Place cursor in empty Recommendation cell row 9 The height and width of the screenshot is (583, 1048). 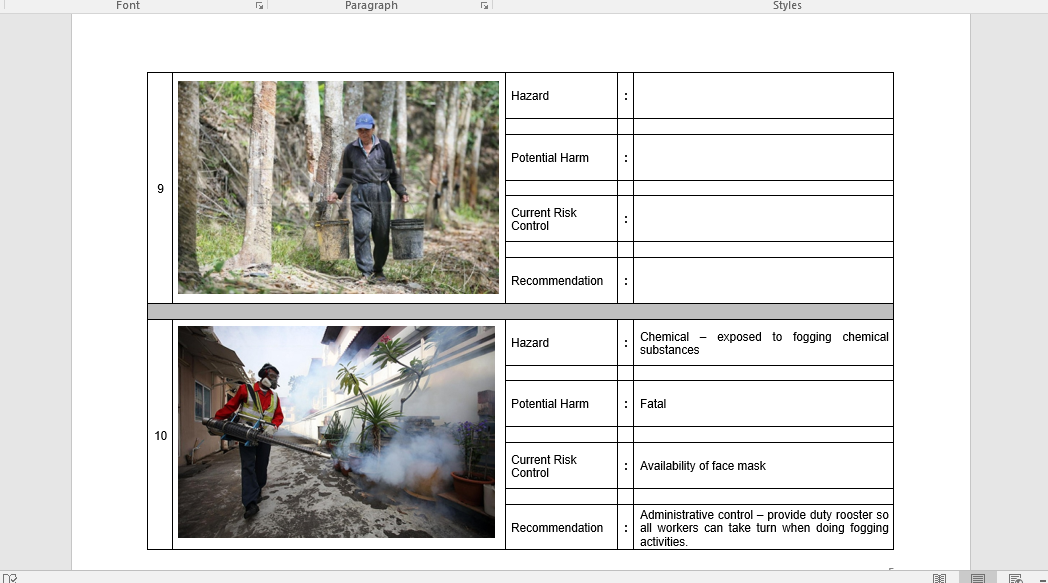(763, 280)
